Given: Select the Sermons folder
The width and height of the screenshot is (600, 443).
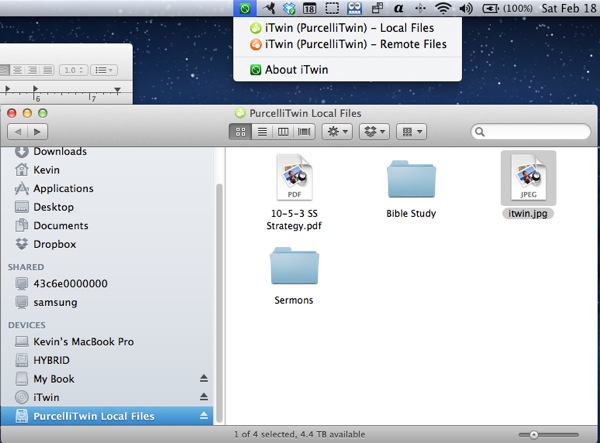Looking at the screenshot, I should [x=294, y=265].
